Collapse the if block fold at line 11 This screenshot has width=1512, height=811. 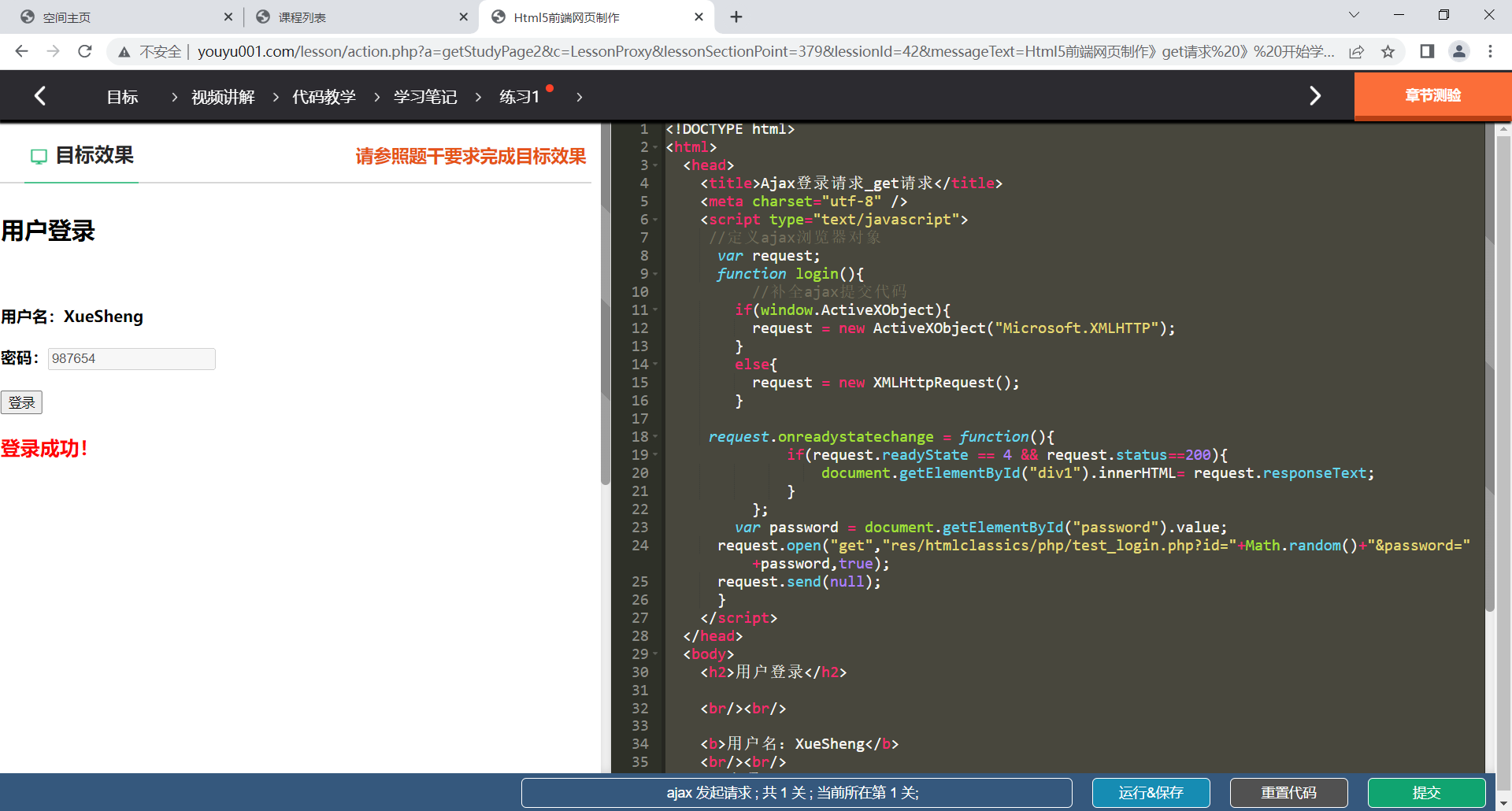coord(655,310)
